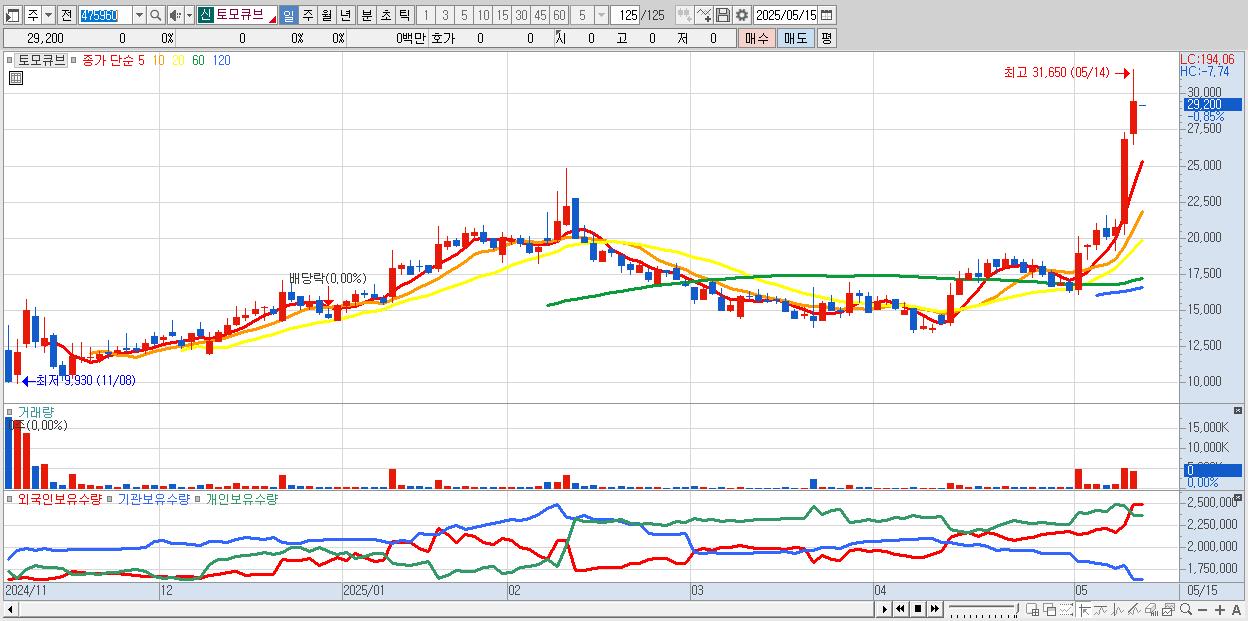Select the 년 (yearly) period toggle
The image size is (1248, 621).
(x=344, y=15)
